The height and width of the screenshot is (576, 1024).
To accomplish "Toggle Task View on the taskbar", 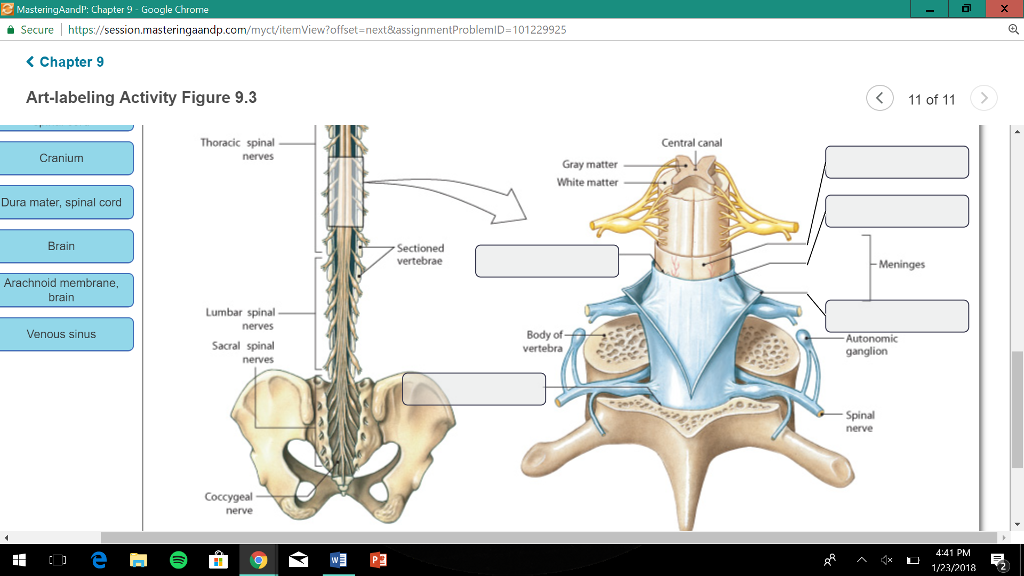I will tap(57, 560).
